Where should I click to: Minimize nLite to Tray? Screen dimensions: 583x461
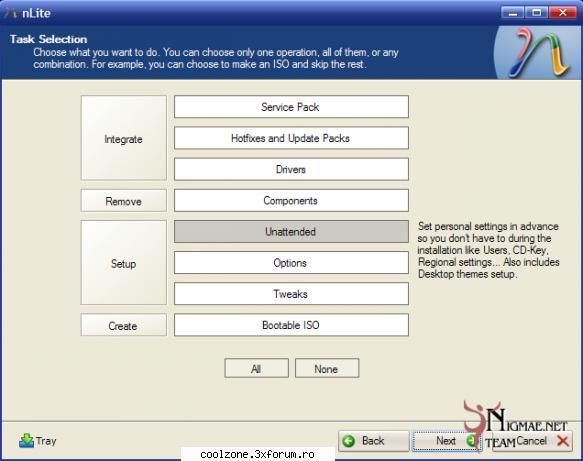point(38,441)
